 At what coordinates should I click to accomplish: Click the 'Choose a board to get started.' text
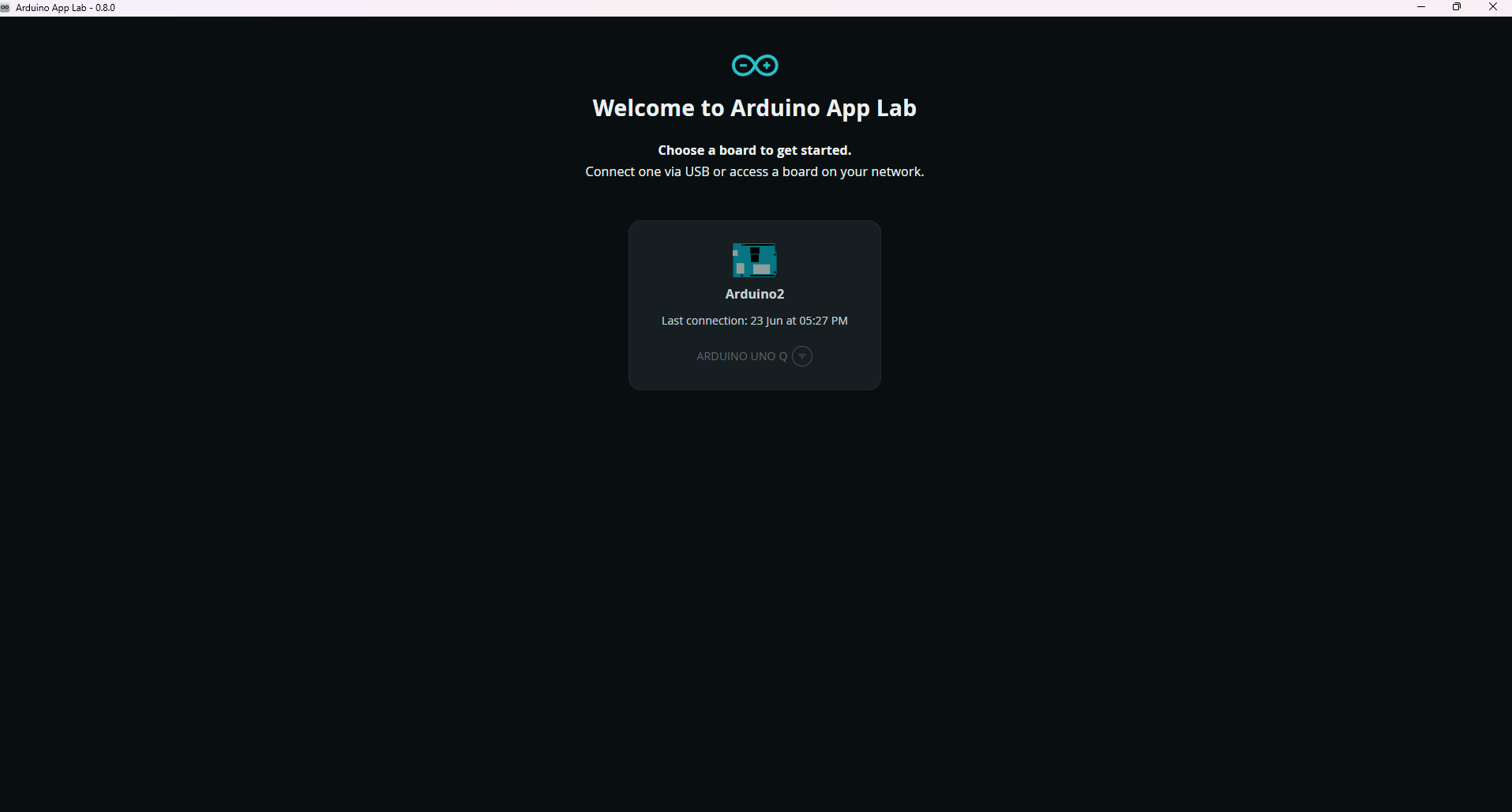(x=755, y=150)
